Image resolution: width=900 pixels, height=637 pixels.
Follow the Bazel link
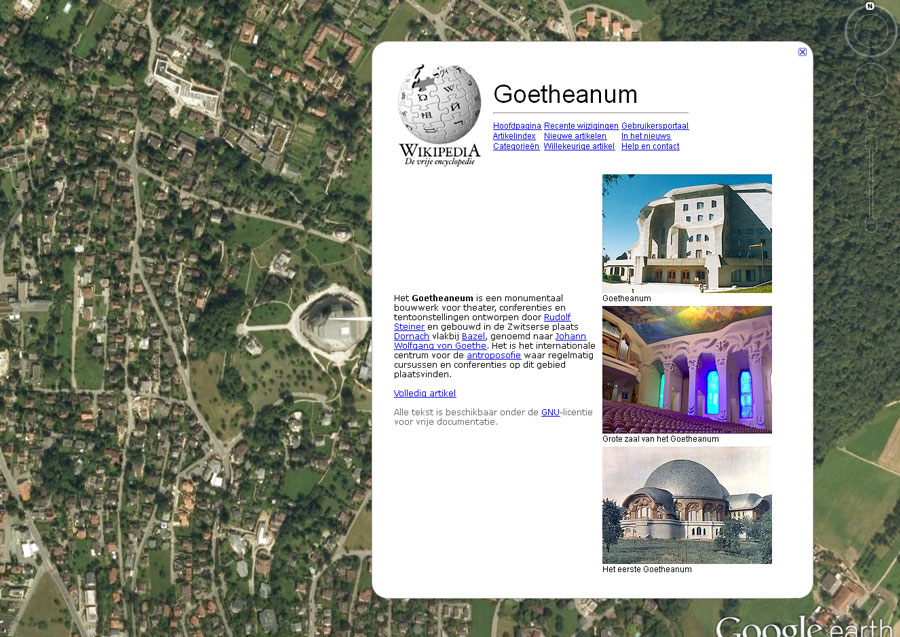pos(473,336)
